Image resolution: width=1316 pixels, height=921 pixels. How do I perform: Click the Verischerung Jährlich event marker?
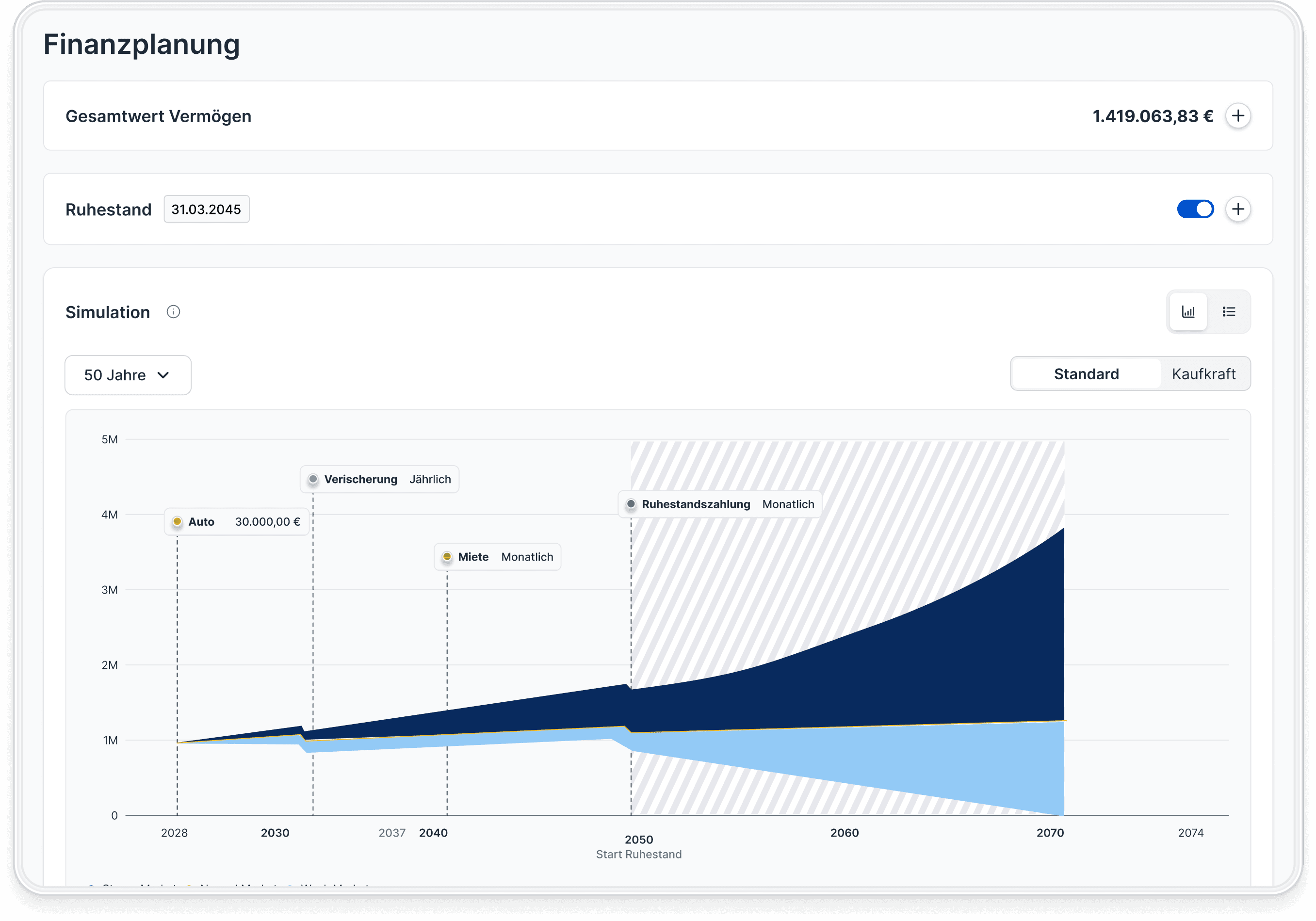point(379,479)
